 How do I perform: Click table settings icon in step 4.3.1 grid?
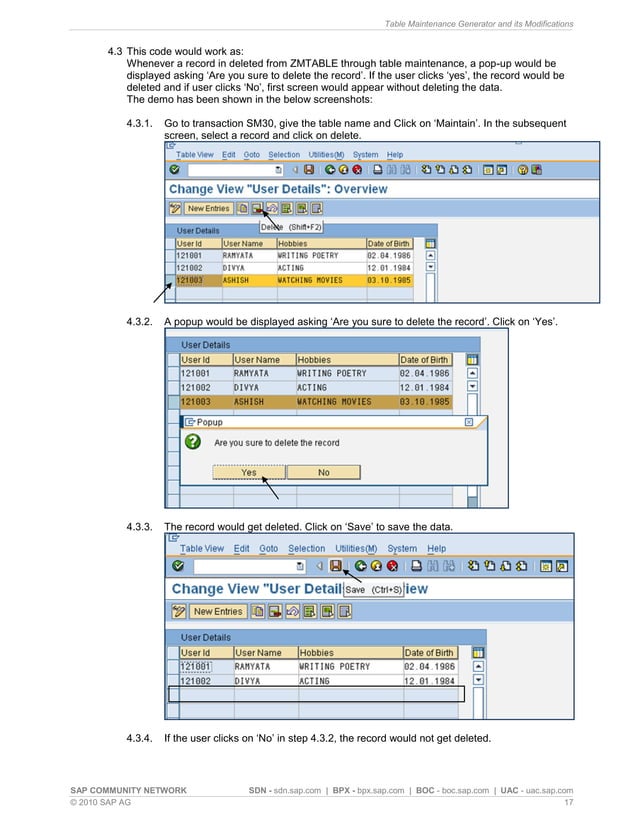point(430,243)
